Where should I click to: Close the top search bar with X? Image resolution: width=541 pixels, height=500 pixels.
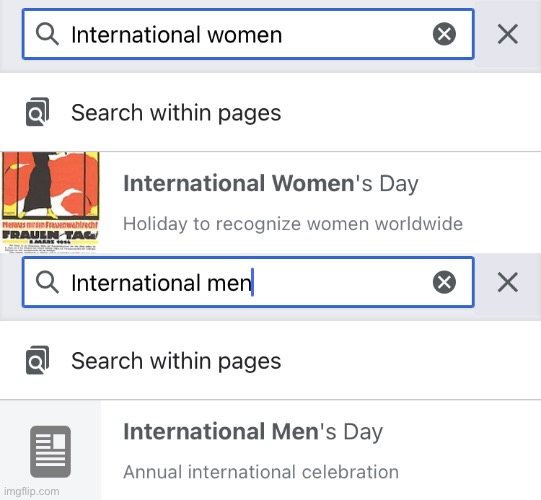[508, 34]
